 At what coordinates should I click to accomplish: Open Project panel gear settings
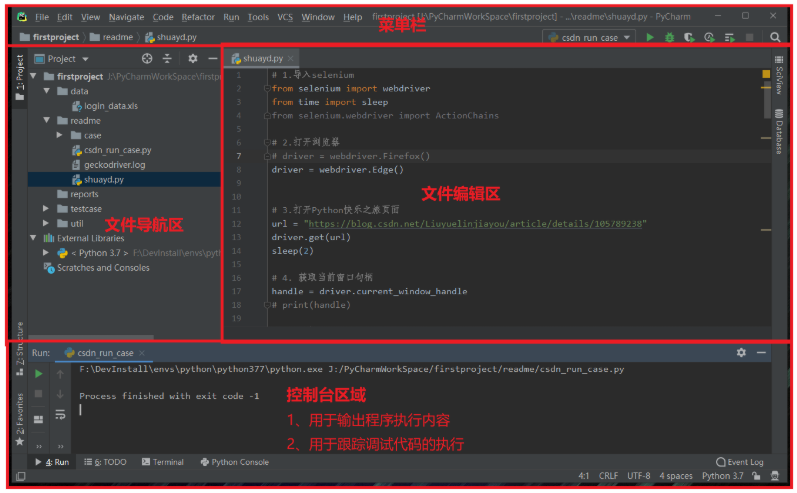[x=193, y=59]
